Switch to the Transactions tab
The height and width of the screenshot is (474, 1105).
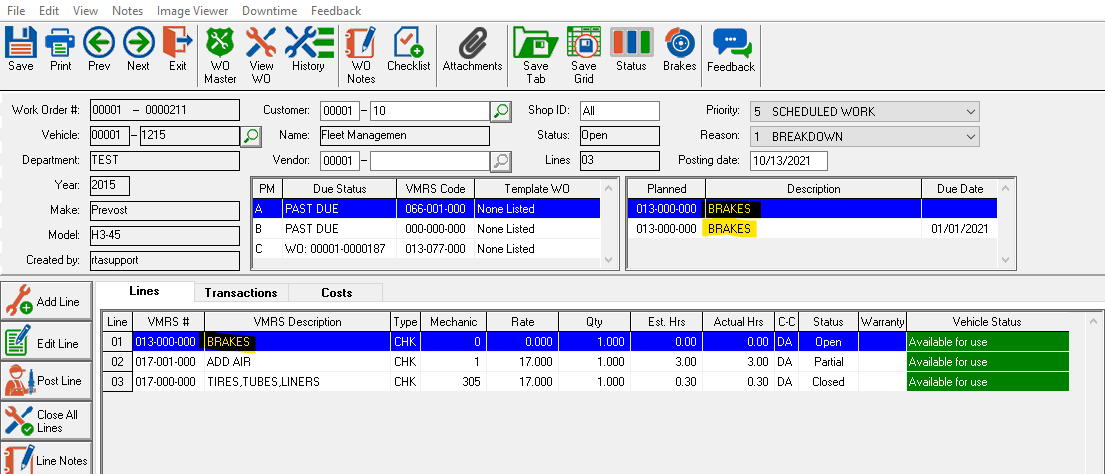coord(240,292)
